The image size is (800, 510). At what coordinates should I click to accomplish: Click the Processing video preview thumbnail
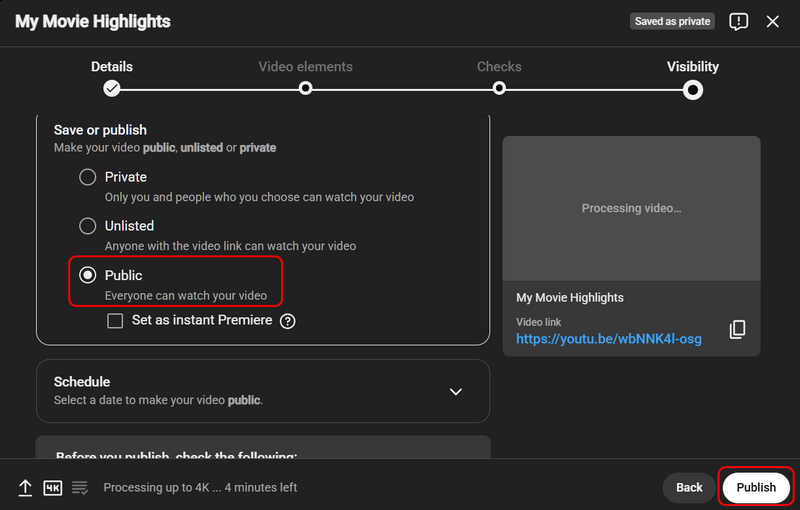631,208
